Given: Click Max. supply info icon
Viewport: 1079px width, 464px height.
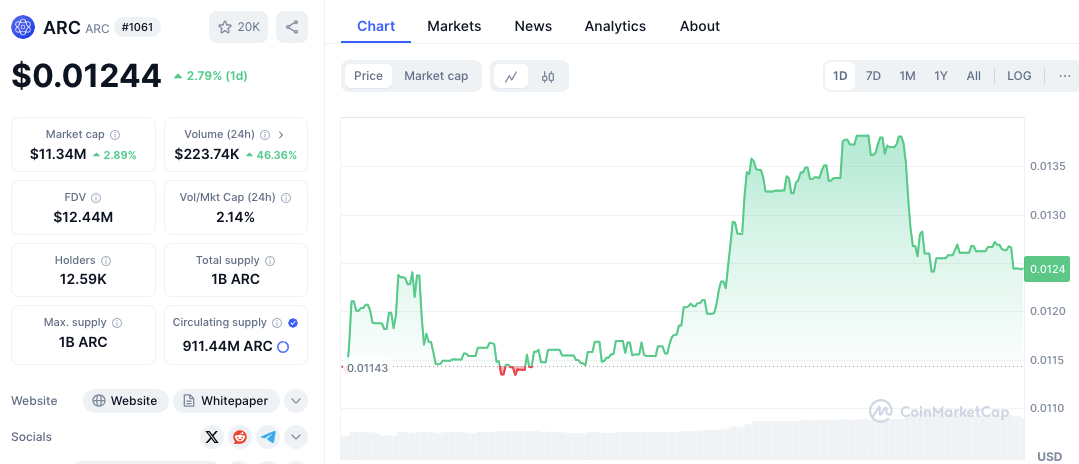Looking at the screenshot, I should [117, 323].
